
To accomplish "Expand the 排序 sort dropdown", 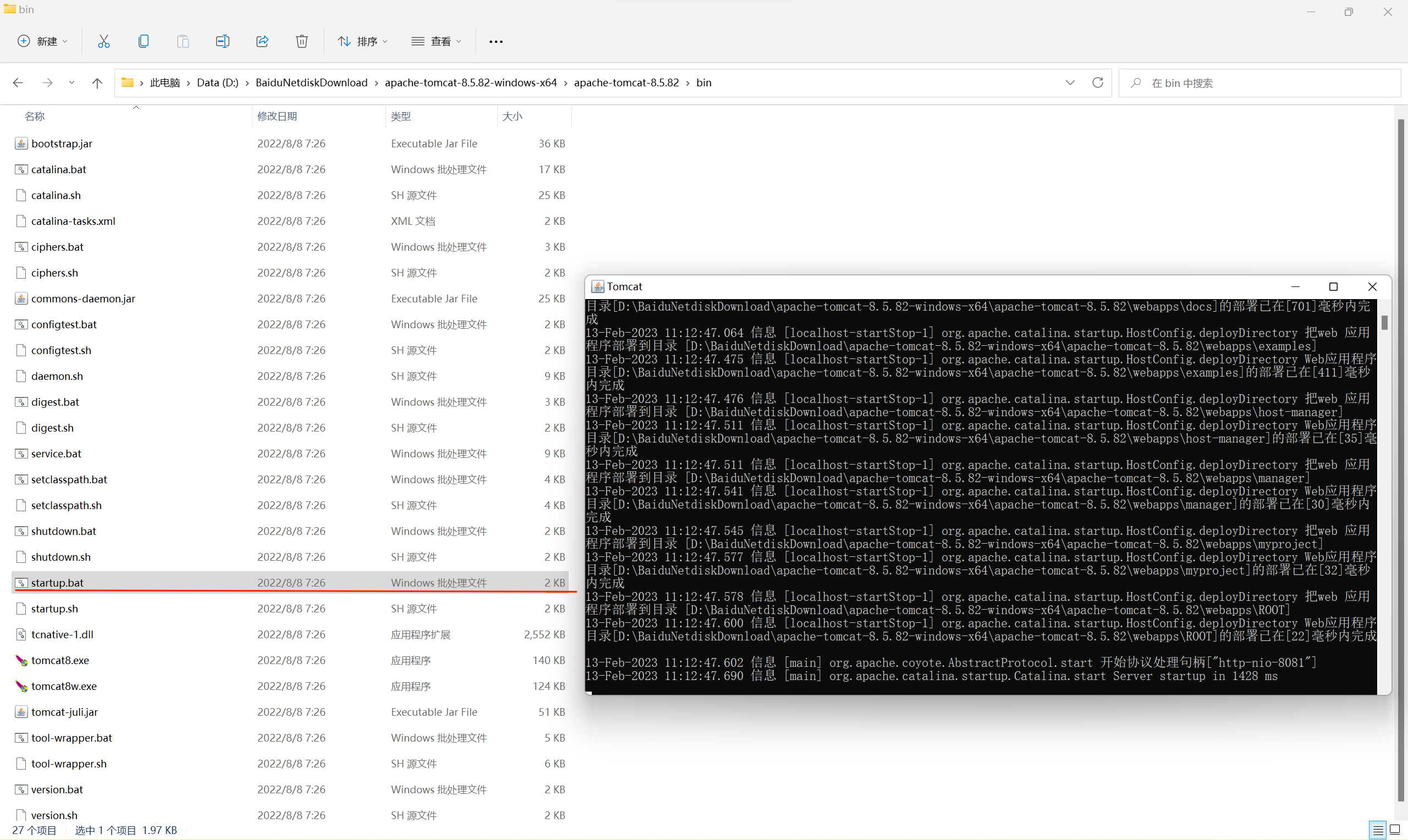I will tap(362, 41).
